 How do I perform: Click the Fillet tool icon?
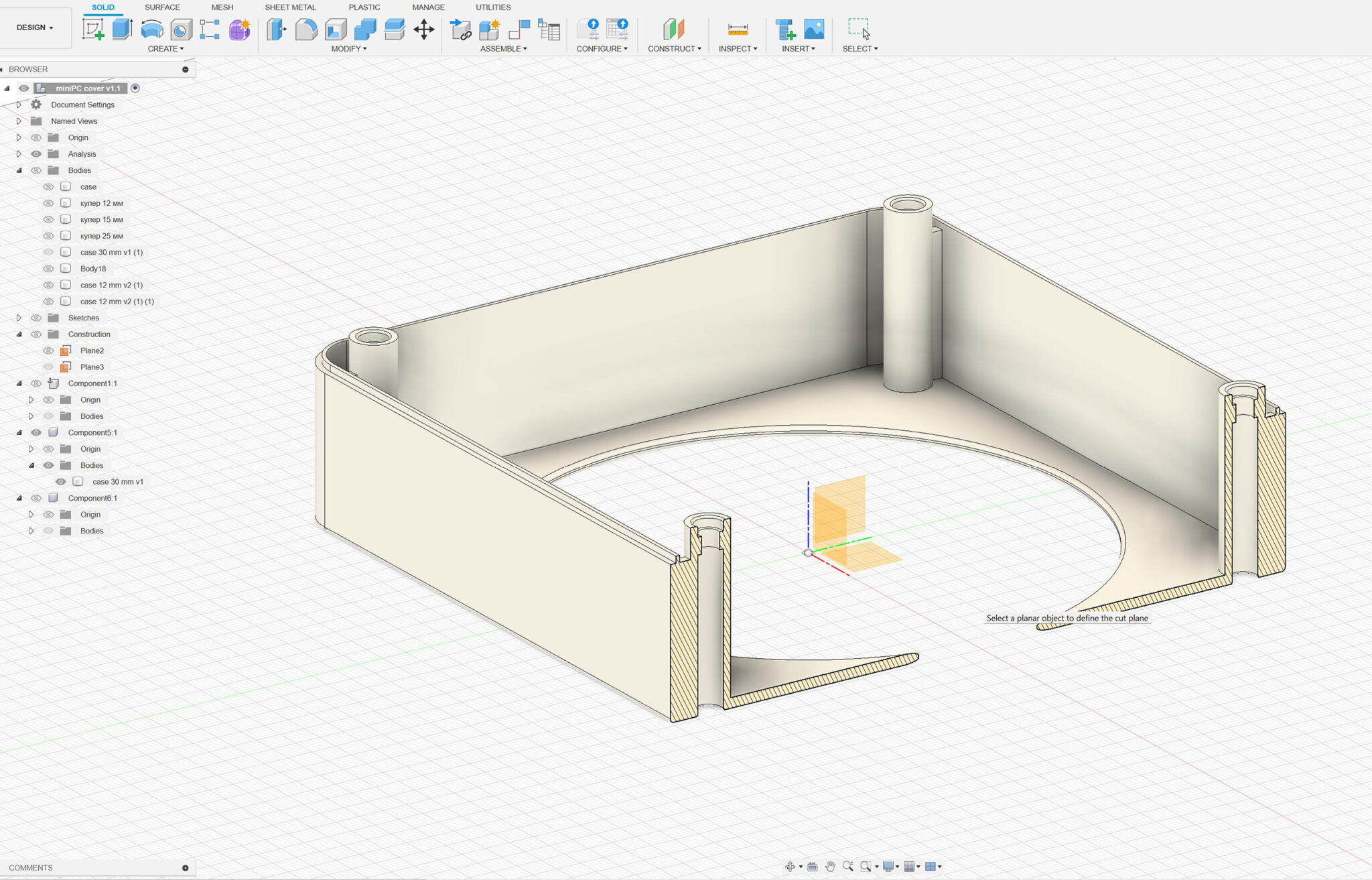pos(306,29)
